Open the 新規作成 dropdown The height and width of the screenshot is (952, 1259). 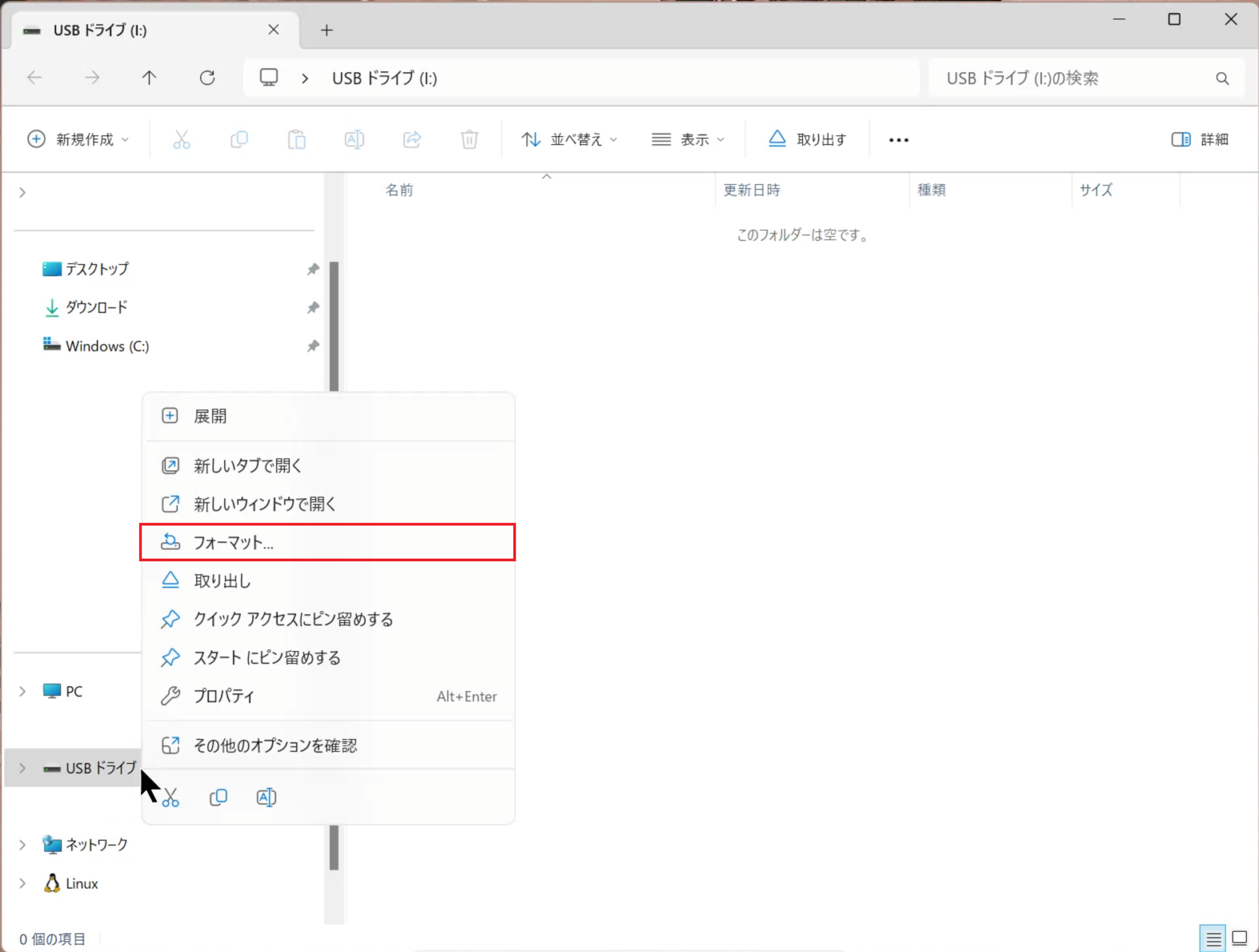click(x=78, y=140)
